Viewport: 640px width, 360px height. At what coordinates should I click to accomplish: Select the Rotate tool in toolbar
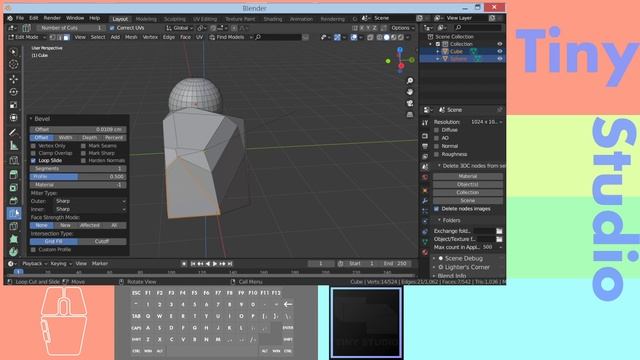(x=13, y=92)
